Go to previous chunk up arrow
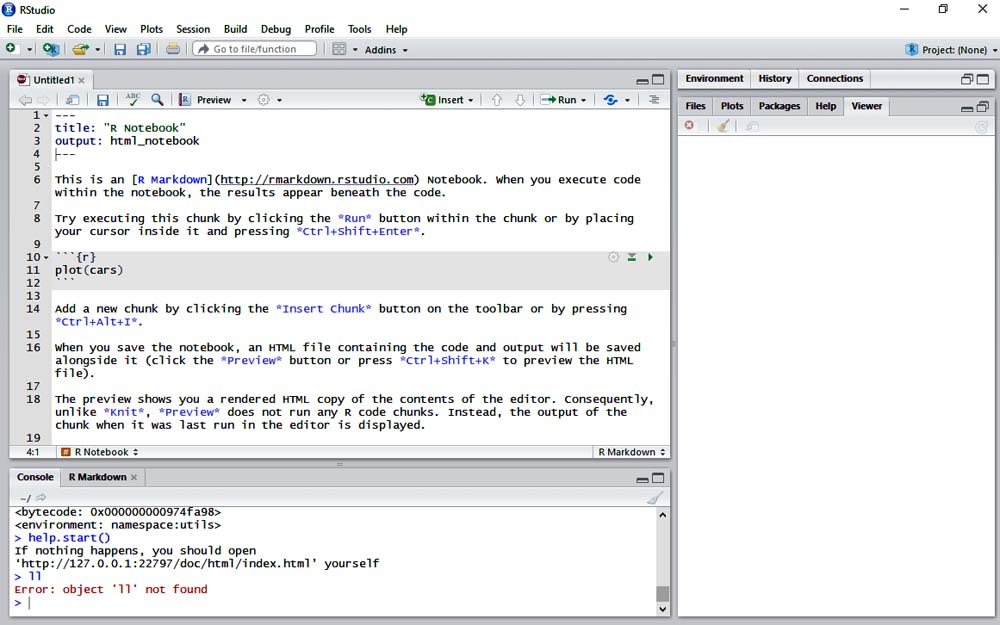 497,100
